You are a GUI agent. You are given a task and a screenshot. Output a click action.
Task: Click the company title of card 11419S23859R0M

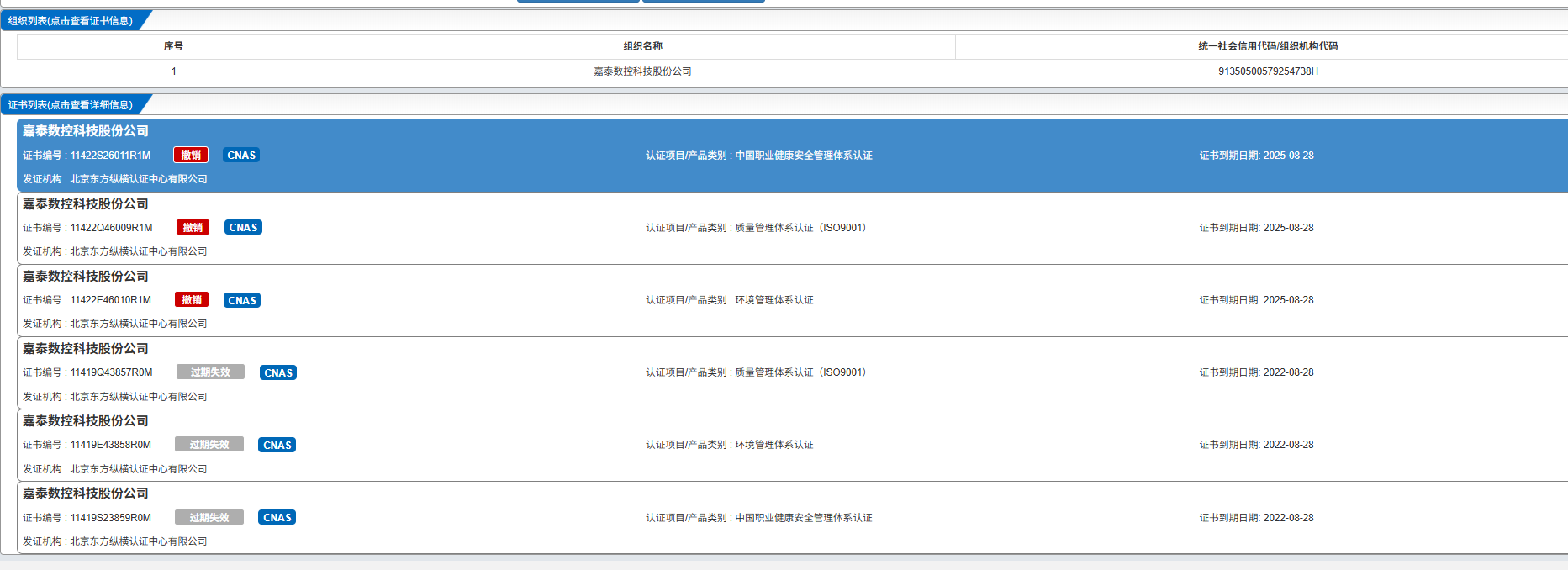click(x=86, y=493)
